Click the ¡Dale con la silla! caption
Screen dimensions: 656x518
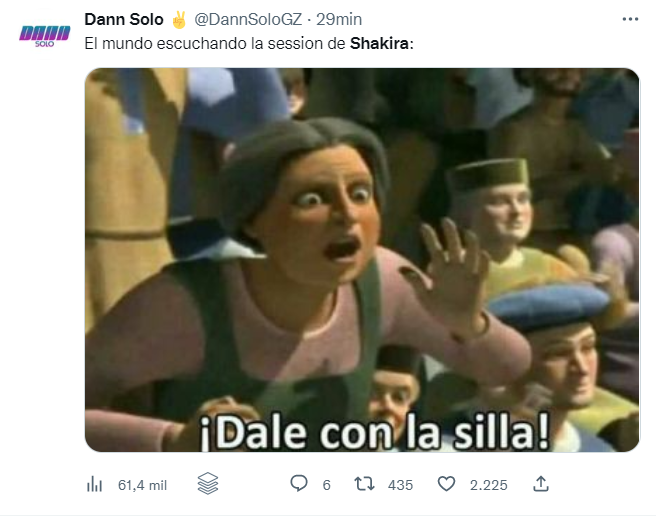374,431
